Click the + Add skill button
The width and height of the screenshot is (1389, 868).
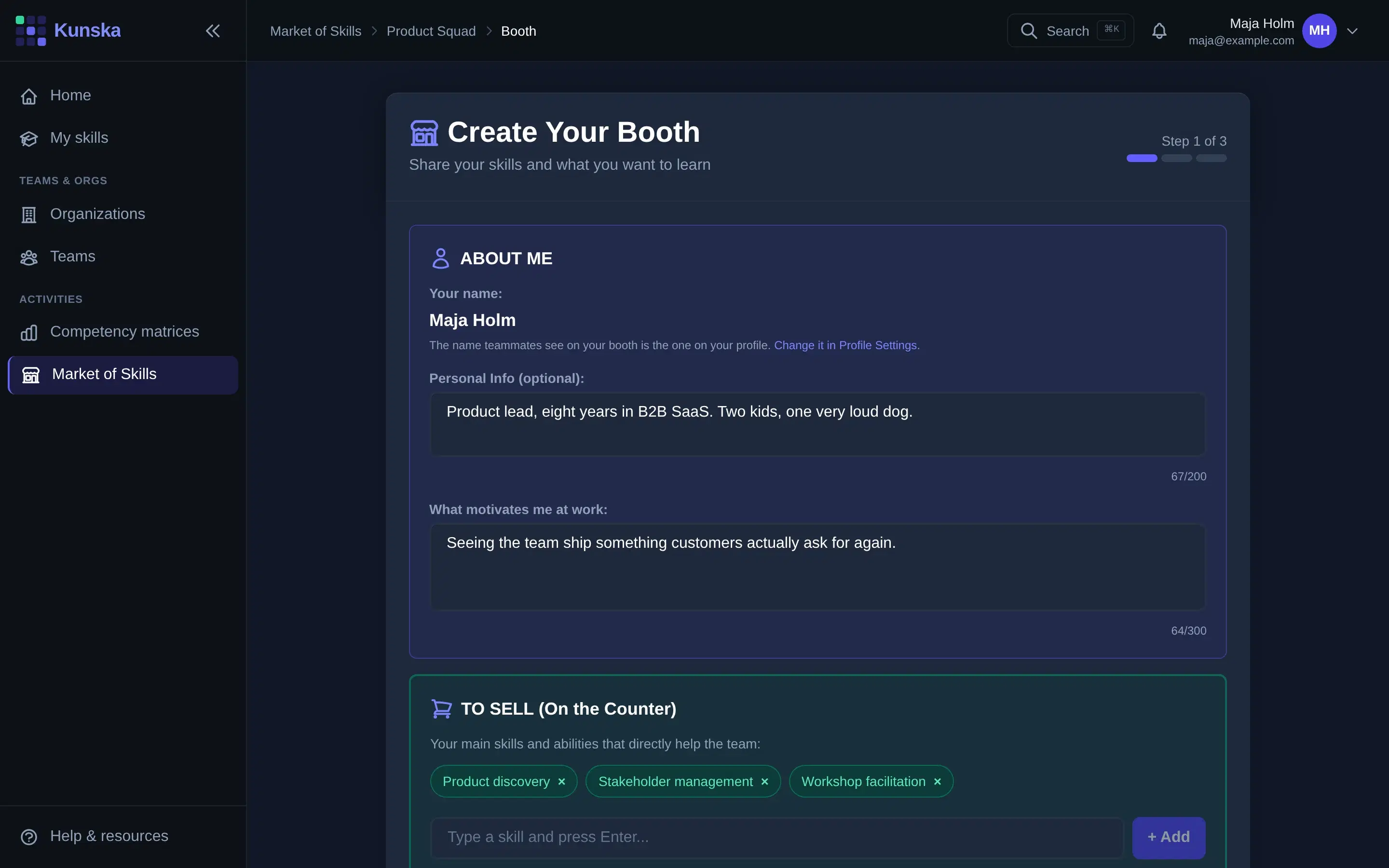point(1169,837)
